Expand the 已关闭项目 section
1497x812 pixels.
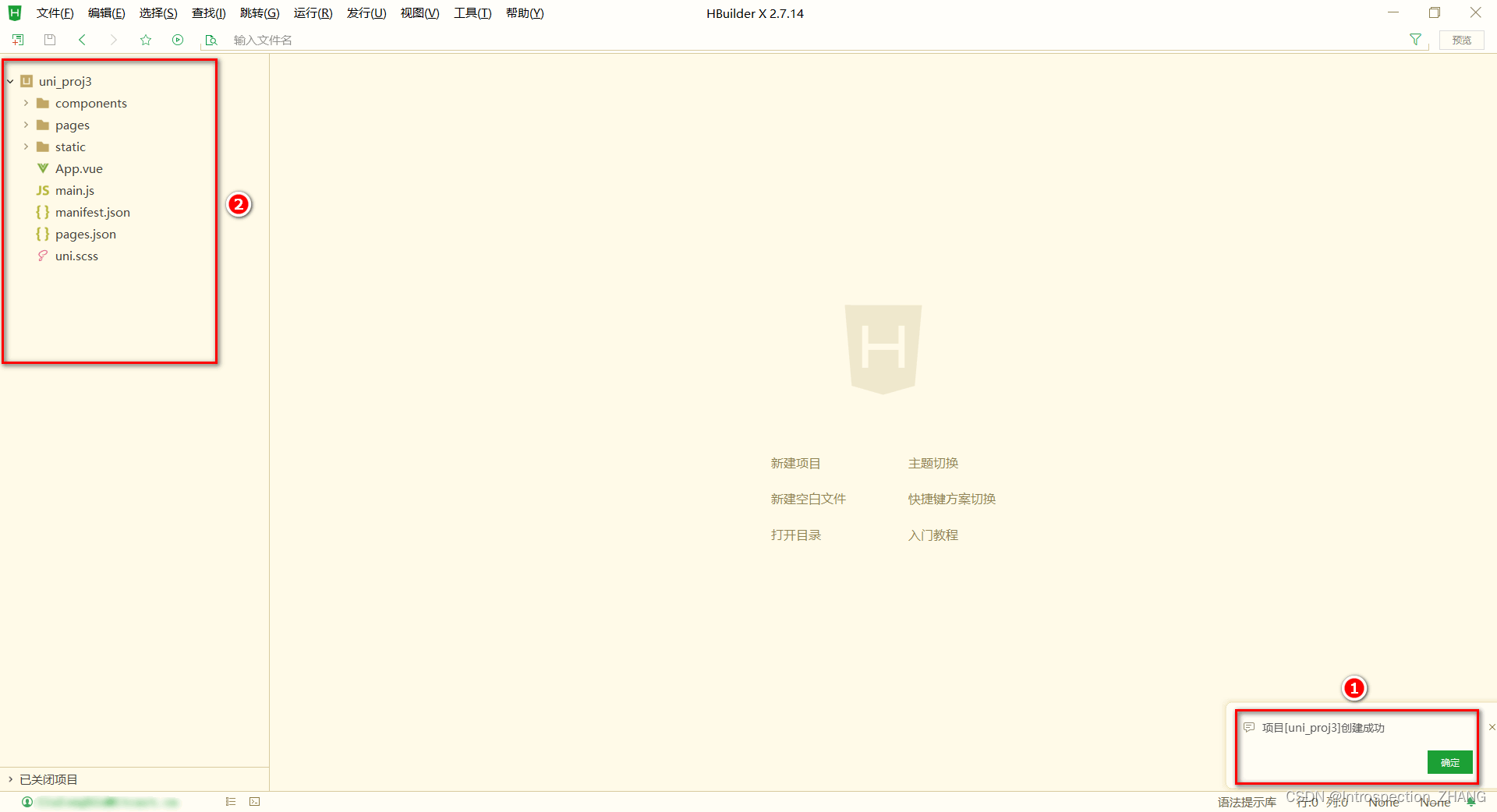(10, 779)
